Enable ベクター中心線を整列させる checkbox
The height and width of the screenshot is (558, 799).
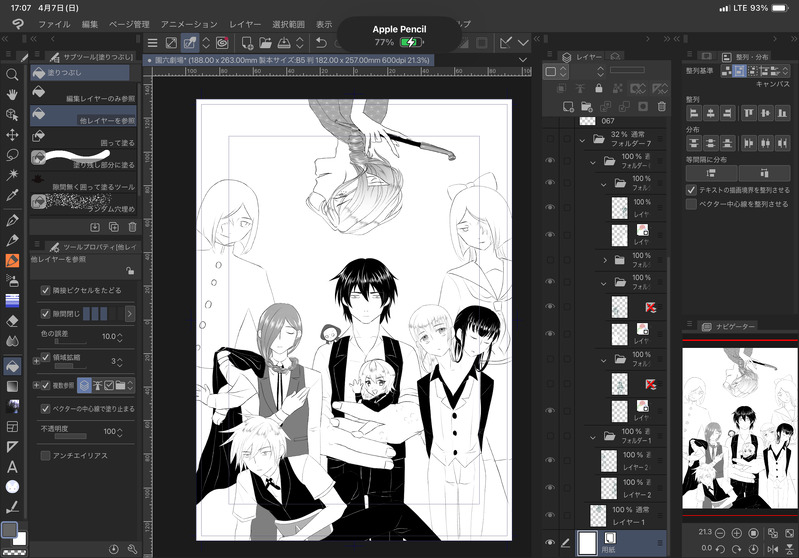[691, 204]
